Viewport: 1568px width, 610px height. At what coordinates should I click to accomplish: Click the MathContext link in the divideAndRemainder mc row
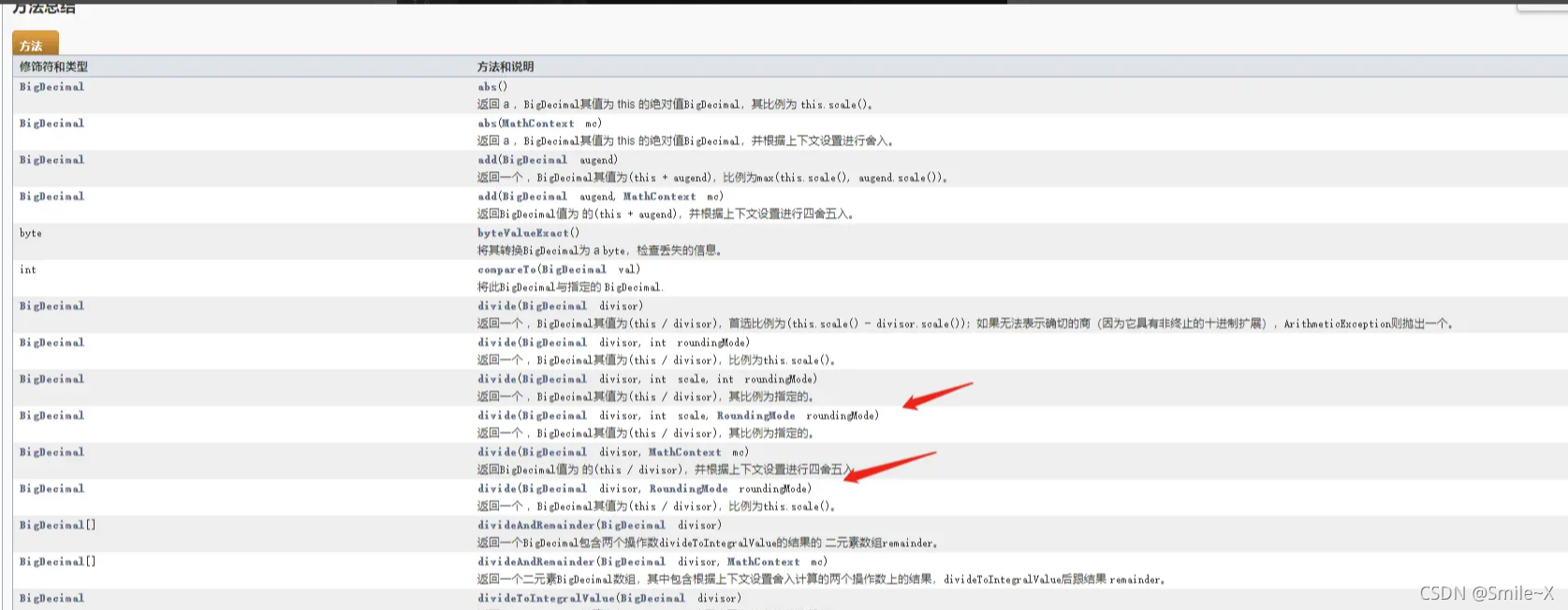pyautogui.click(x=764, y=560)
